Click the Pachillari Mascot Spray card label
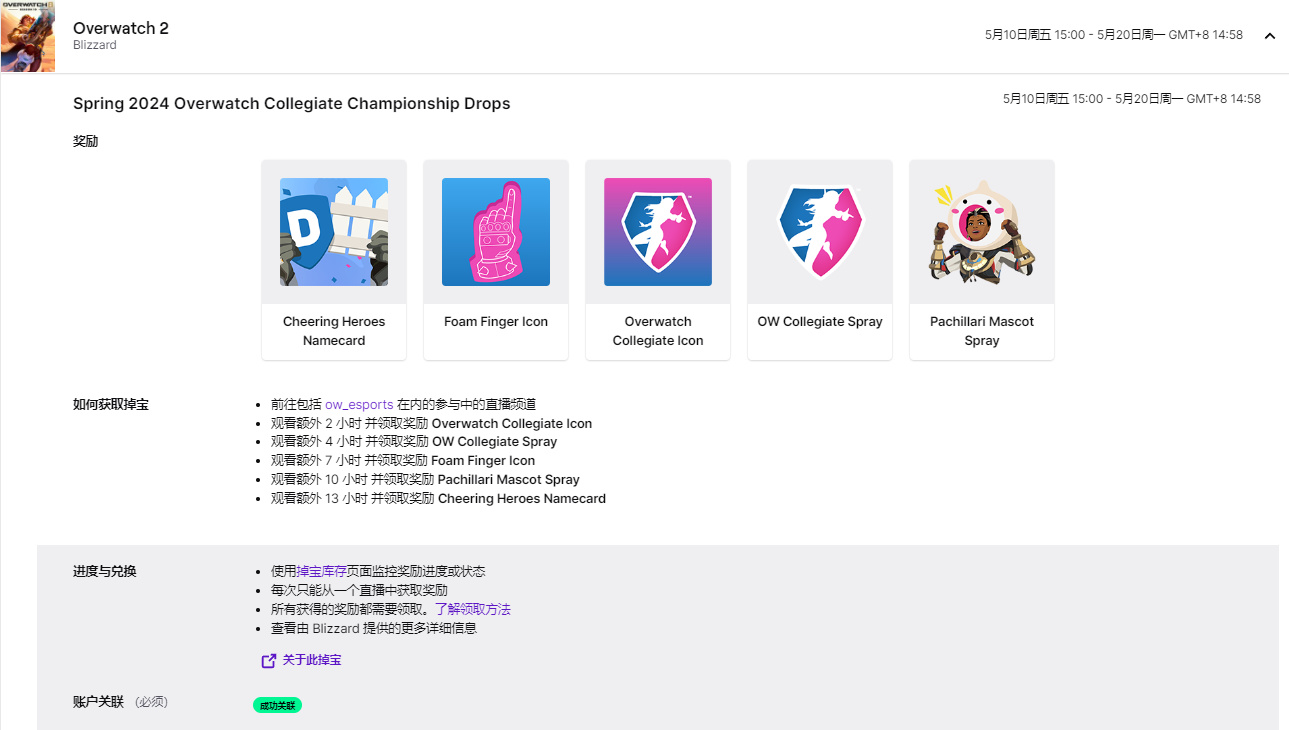 click(982, 331)
